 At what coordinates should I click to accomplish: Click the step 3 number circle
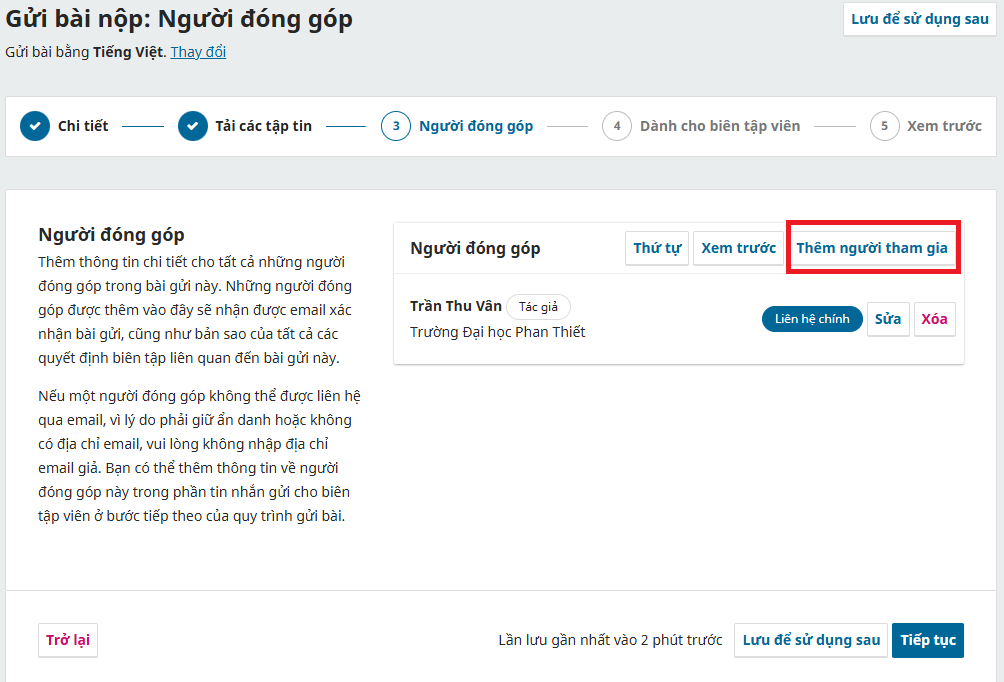pyautogui.click(x=396, y=126)
